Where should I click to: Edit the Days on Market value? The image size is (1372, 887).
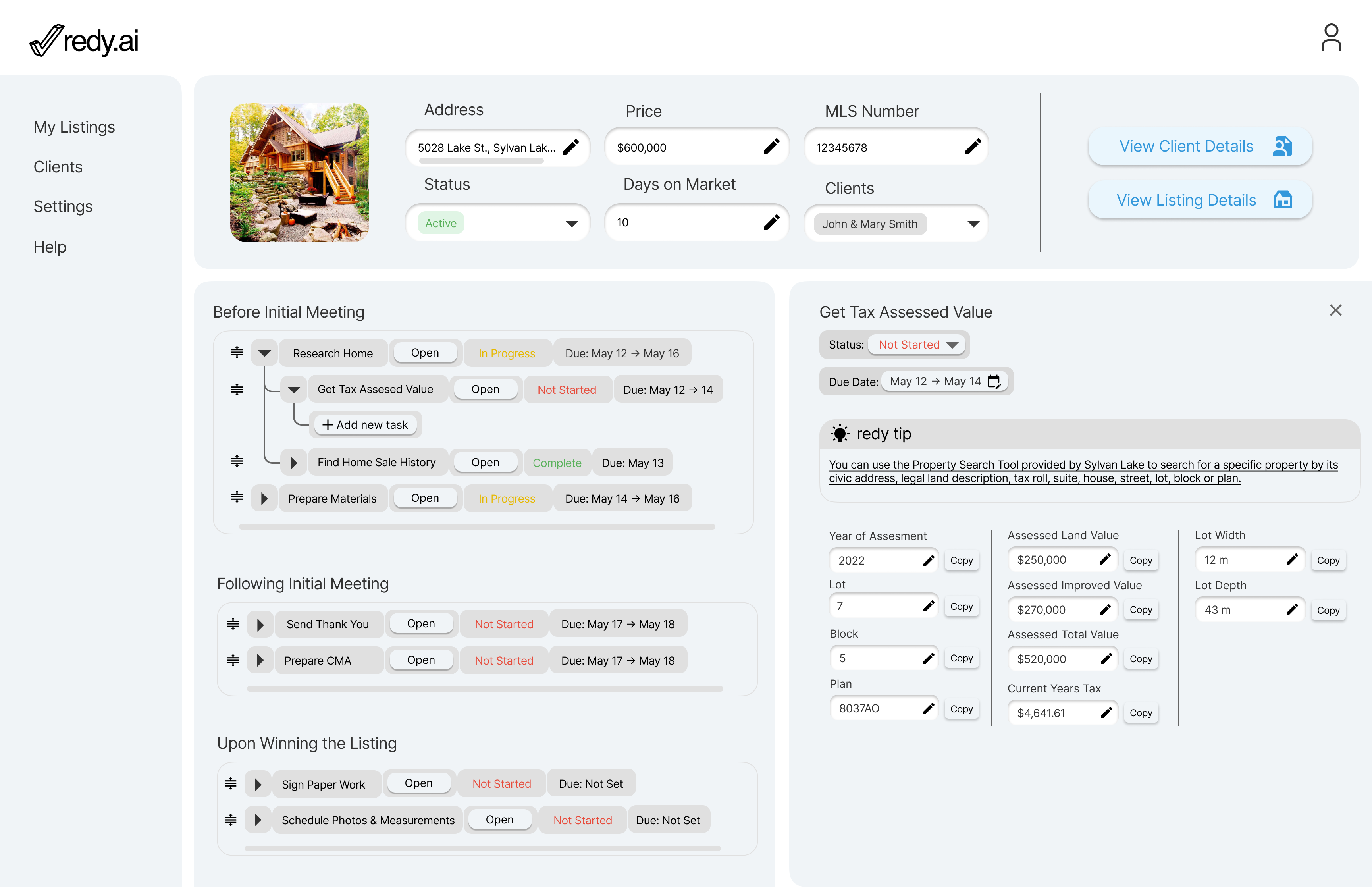[x=771, y=222]
